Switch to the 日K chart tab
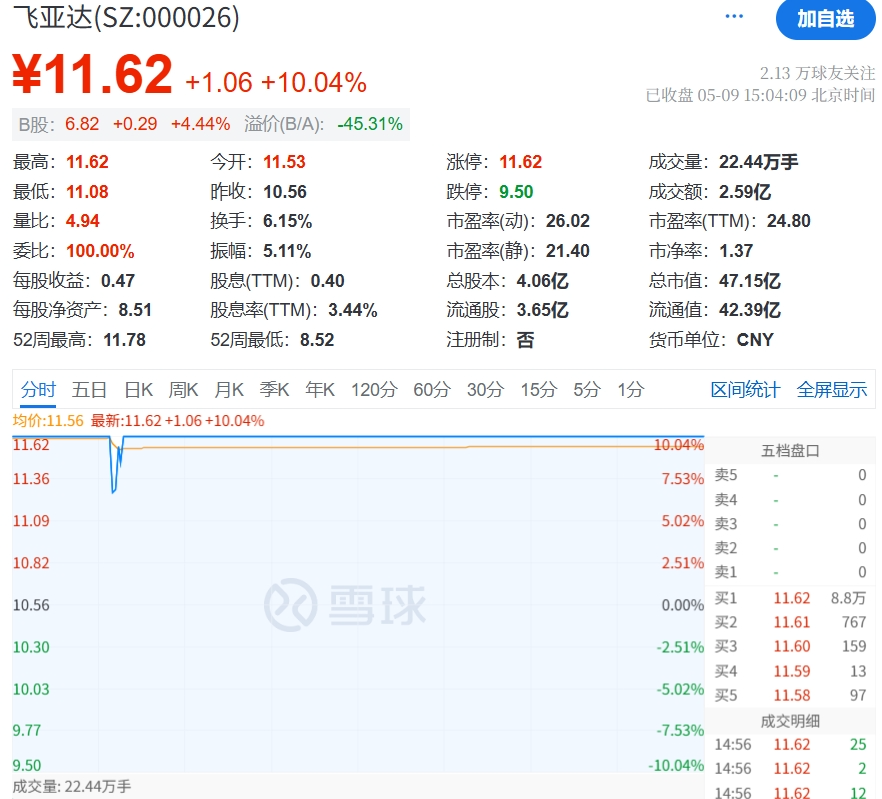Image resolution: width=882 pixels, height=799 pixels. pyautogui.click(x=138, y=389)
